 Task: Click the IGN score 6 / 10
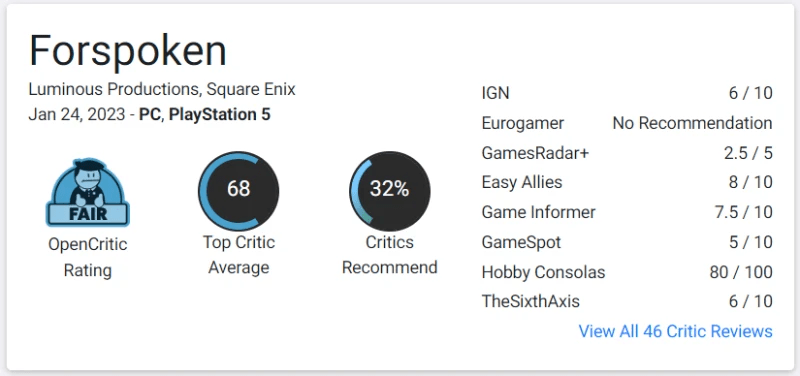751,93
